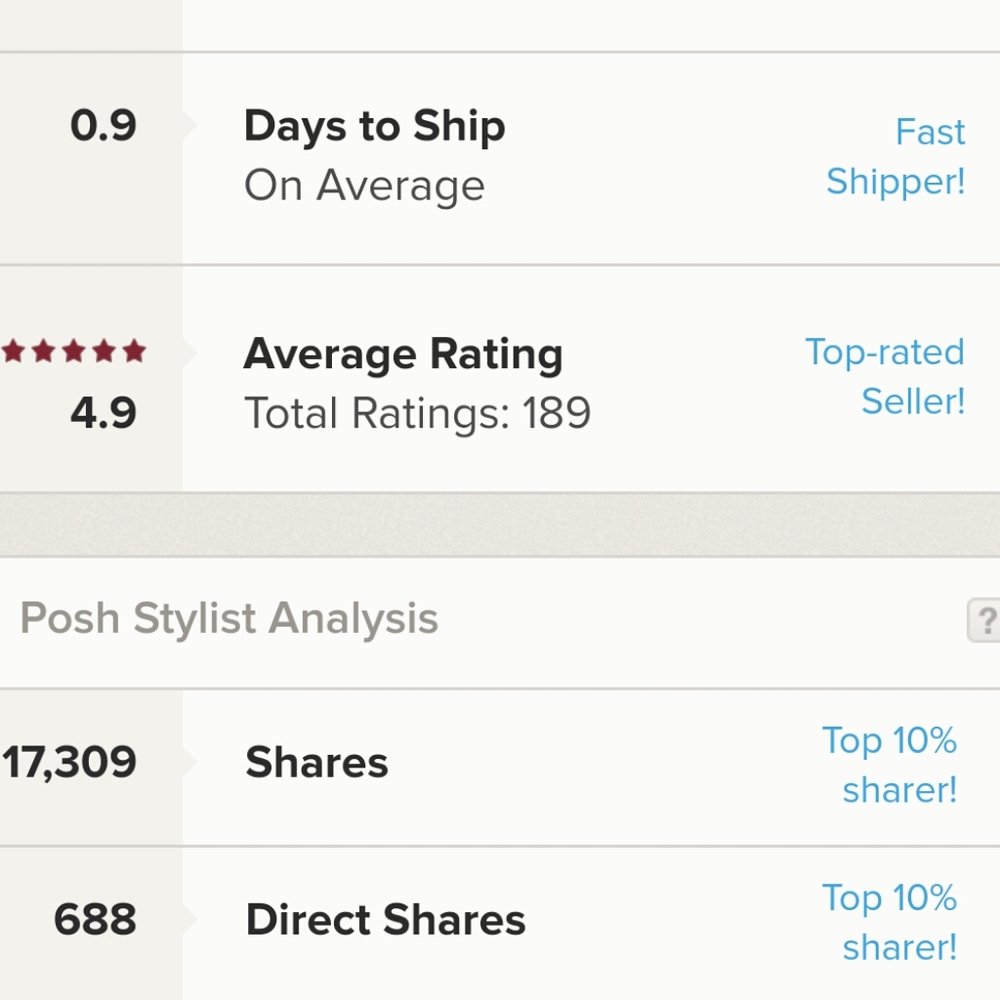Viewport: 1000px width, 1000px height.
Task: Click the first star in the rating
Action: (x=13, y=352)
